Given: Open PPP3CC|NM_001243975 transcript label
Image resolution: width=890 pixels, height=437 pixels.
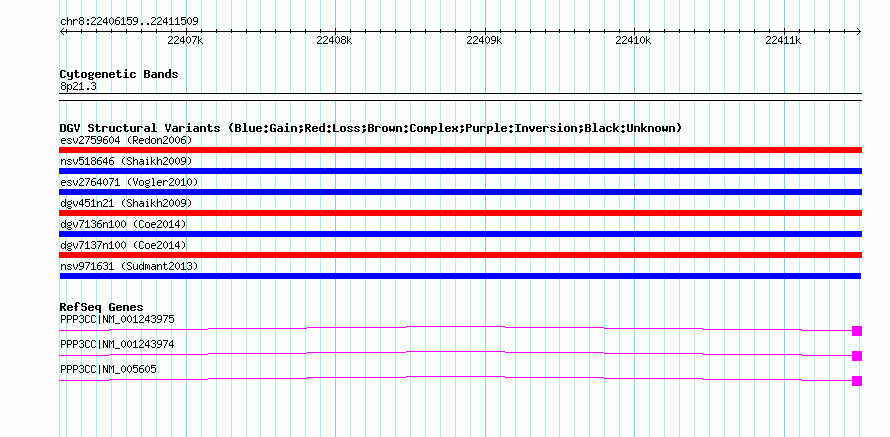Looking at the screenshot, I should pyautogui.click(x=117, y=320).
